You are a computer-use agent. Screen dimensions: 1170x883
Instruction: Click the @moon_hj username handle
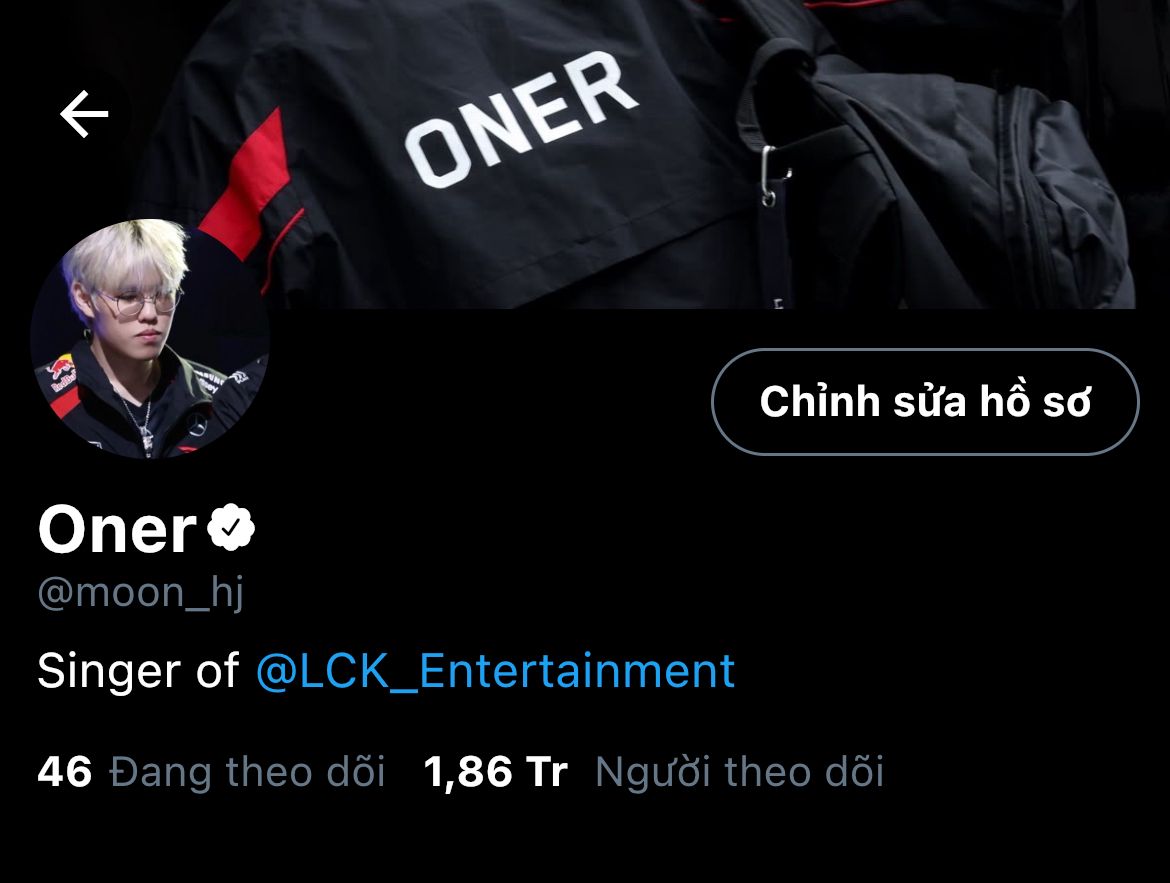tap(140, 593)
